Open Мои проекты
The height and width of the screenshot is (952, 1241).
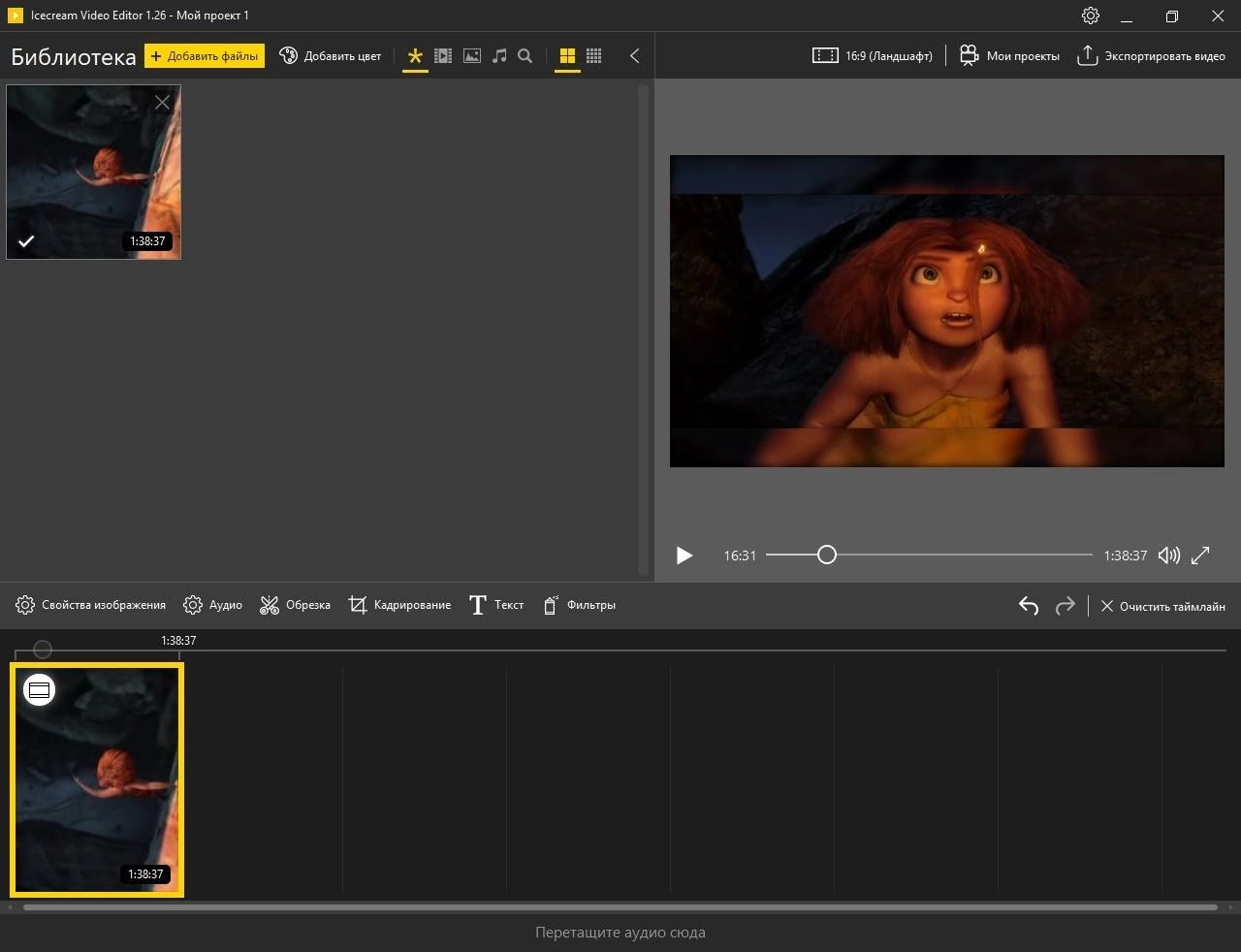pos(1009,56)
